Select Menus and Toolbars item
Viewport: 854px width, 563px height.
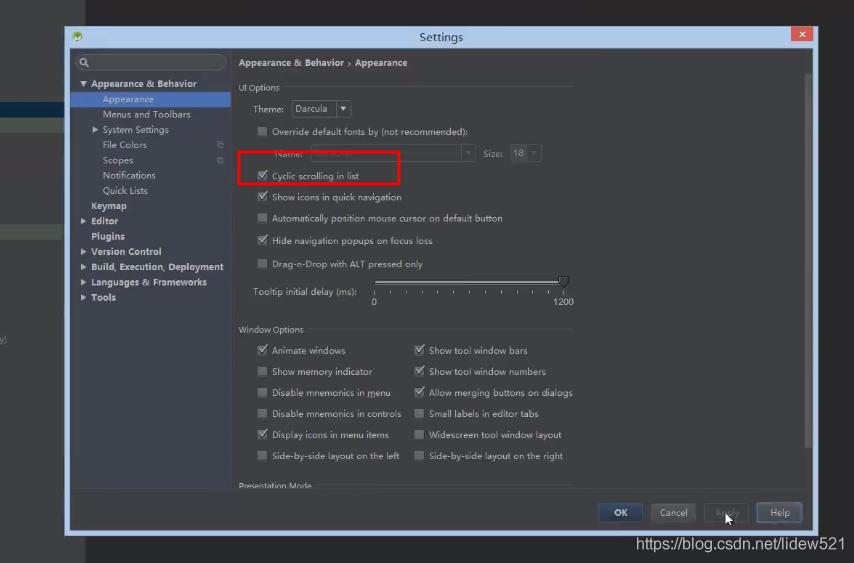pyautogui.click(x=147, y=114)
